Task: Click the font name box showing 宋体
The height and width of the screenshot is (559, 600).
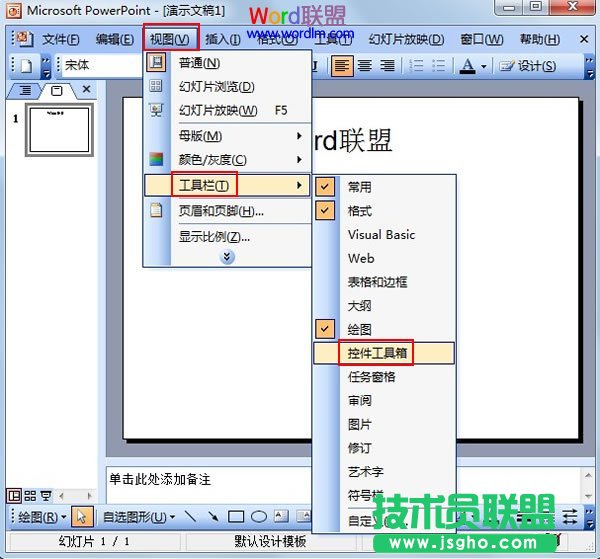Action: pyautogui.click(x=102, y=65)
